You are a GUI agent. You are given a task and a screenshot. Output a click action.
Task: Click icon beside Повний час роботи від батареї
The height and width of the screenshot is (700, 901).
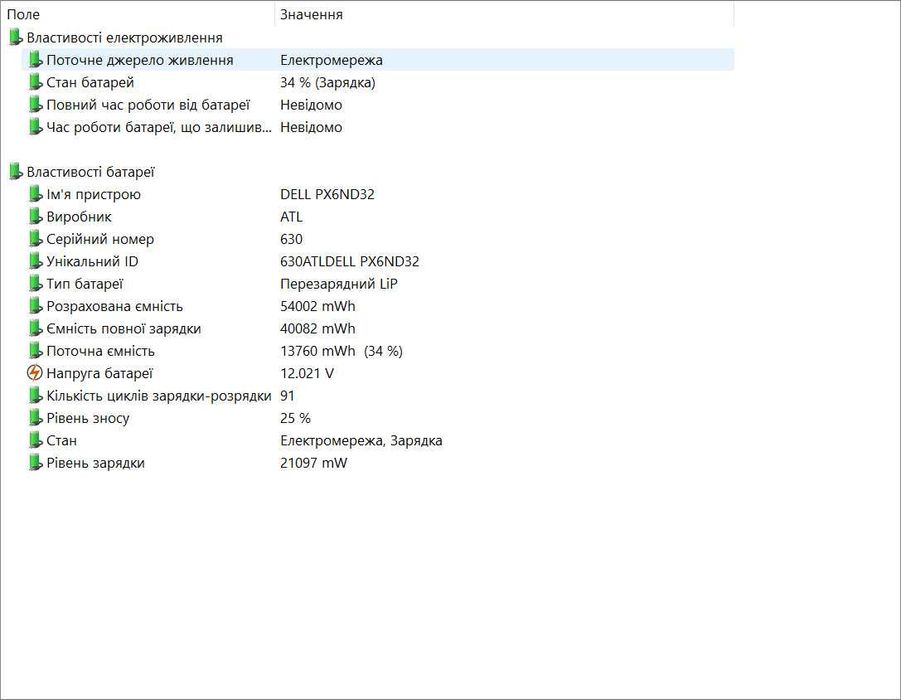(x=36, y=105)
